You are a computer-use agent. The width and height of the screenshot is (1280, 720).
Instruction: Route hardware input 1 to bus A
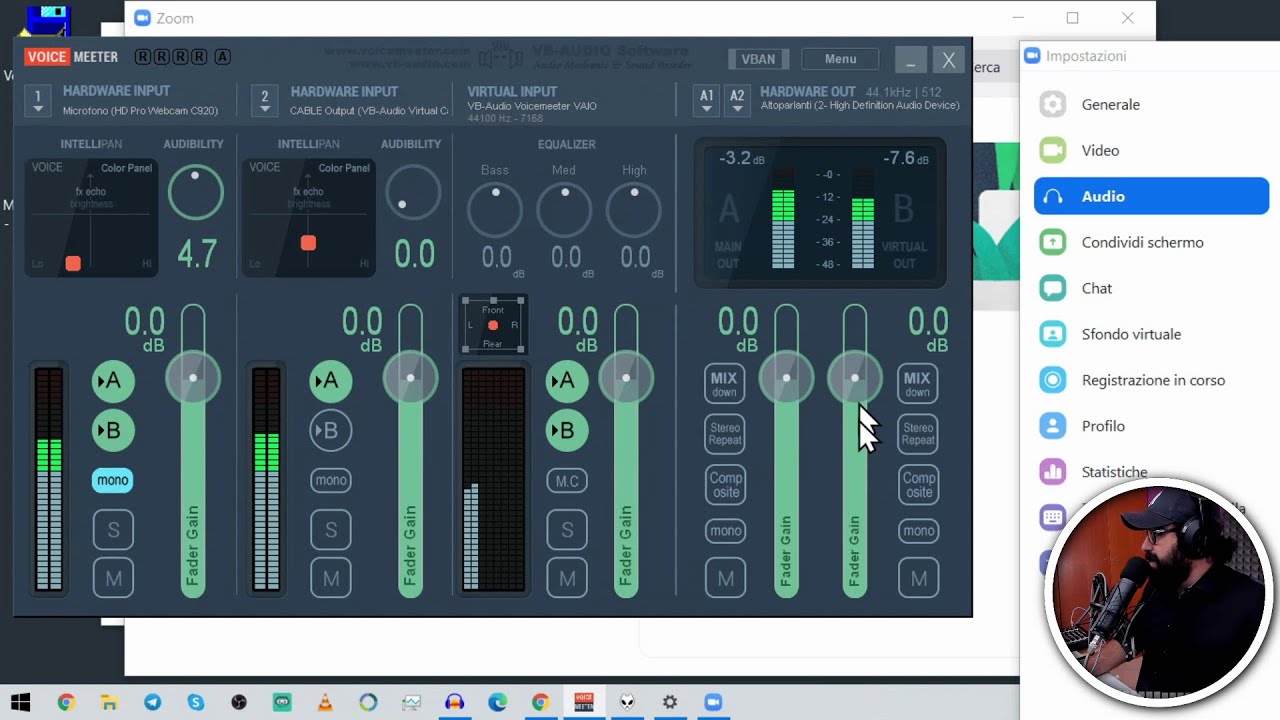point(113,380)
